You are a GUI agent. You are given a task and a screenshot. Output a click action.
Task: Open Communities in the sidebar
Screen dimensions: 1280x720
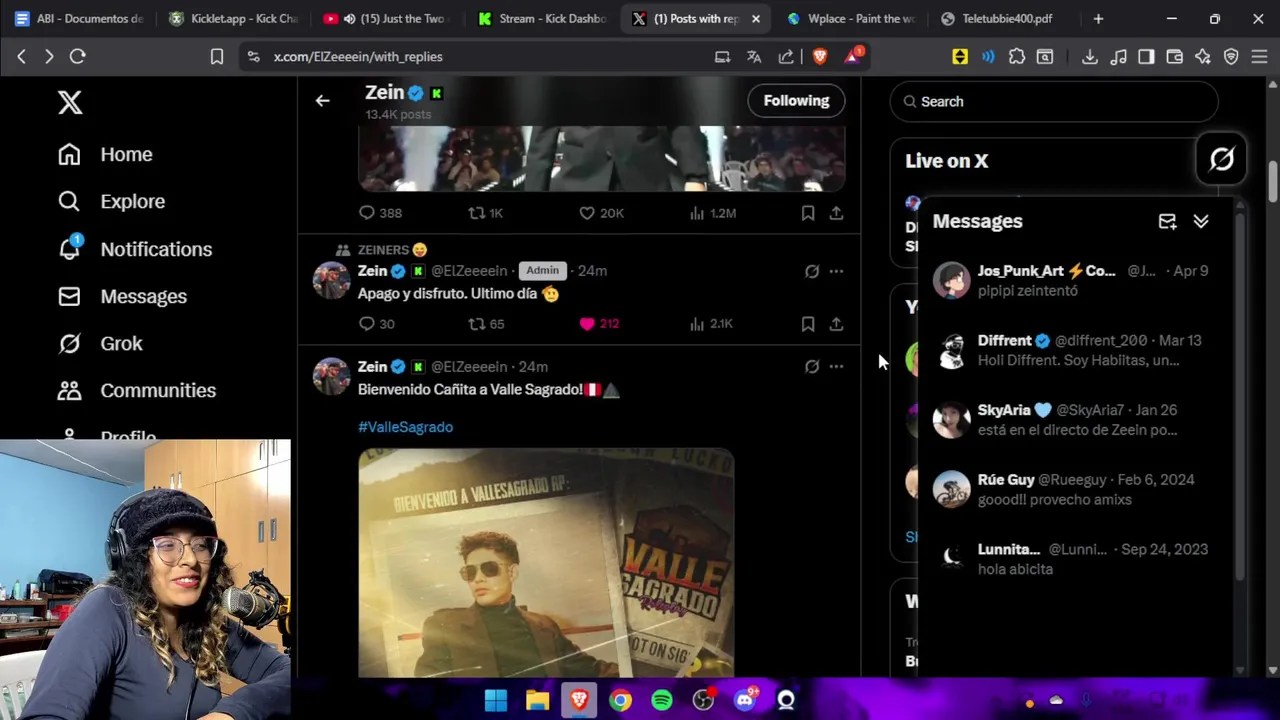137,390
